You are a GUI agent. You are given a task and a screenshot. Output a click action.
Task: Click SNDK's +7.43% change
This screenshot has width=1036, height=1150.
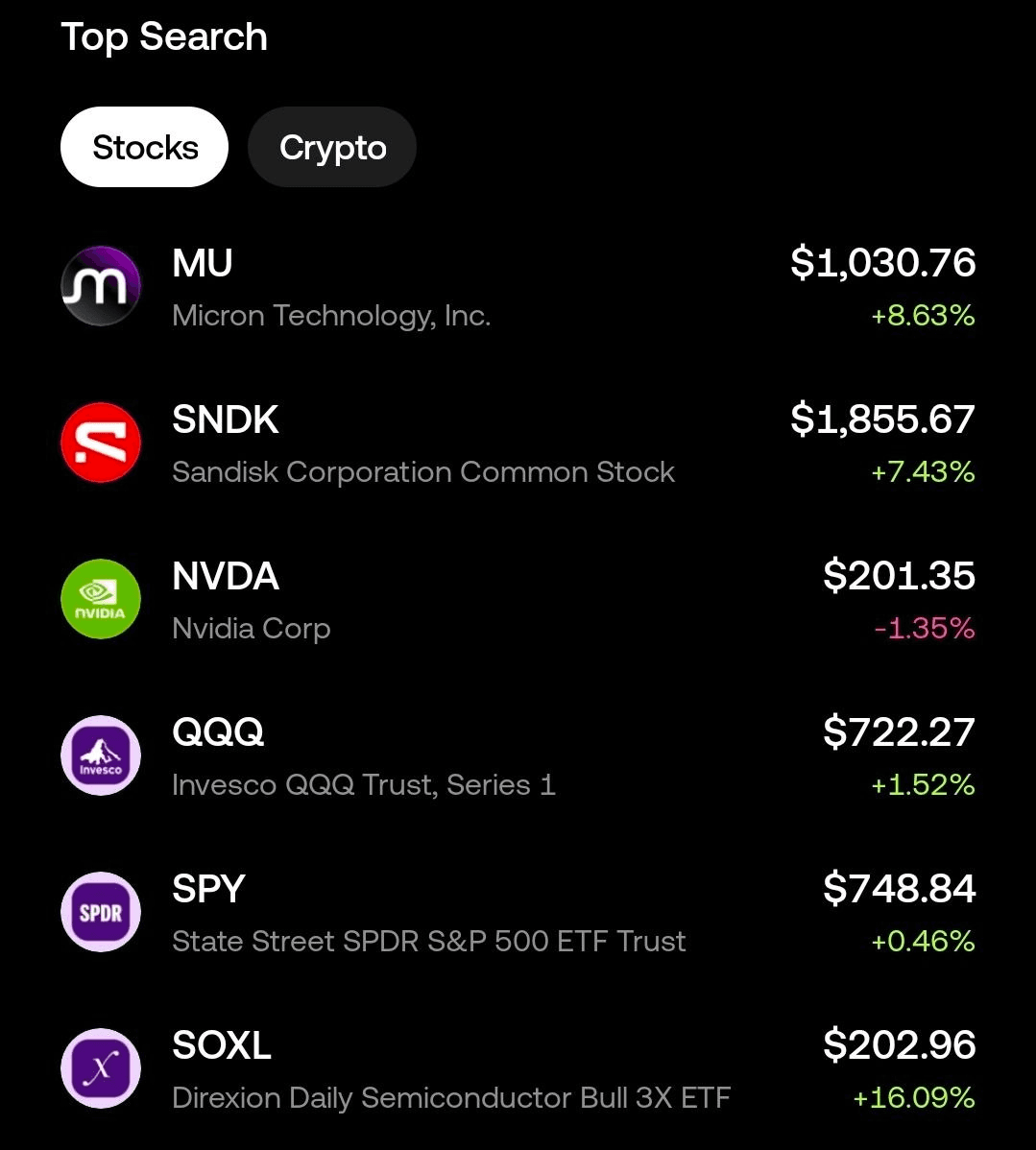(923, 471)
